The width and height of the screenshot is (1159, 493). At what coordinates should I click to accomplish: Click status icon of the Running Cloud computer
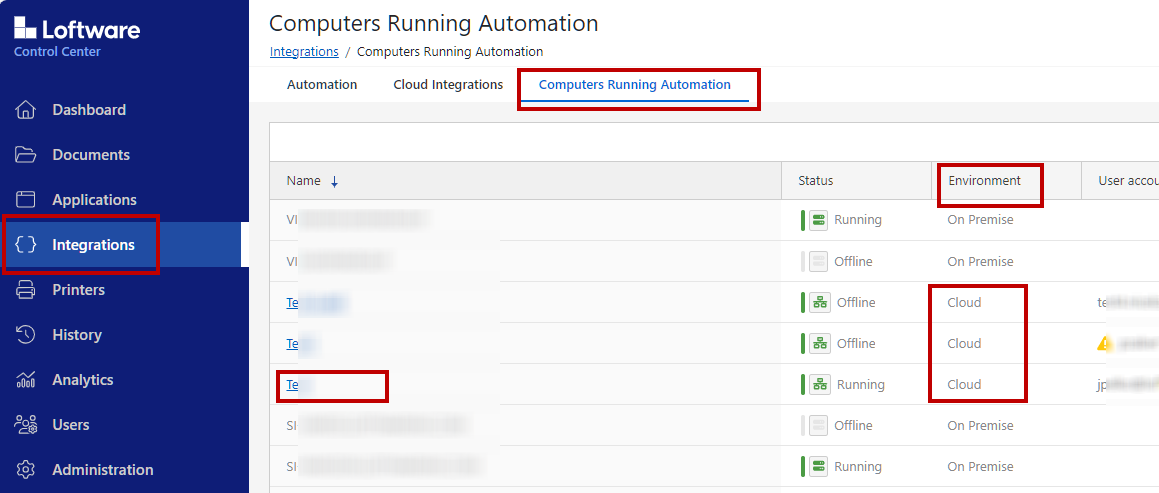818,384
